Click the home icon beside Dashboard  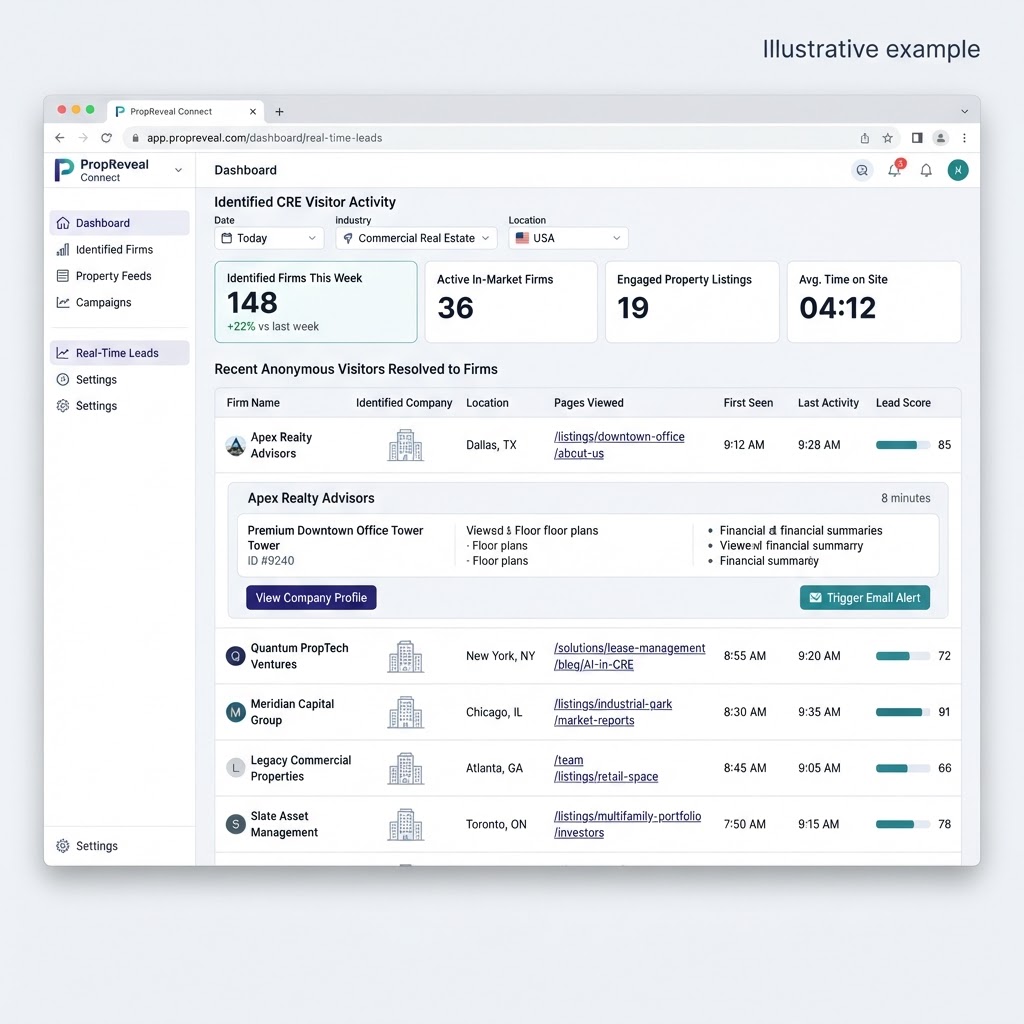click(63, 223)
